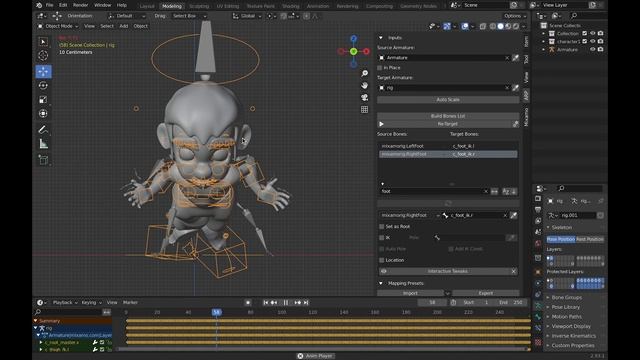The width and height of the screenshot is (640, 360).
Task: Open the Render menu
Action: point(80,5)
